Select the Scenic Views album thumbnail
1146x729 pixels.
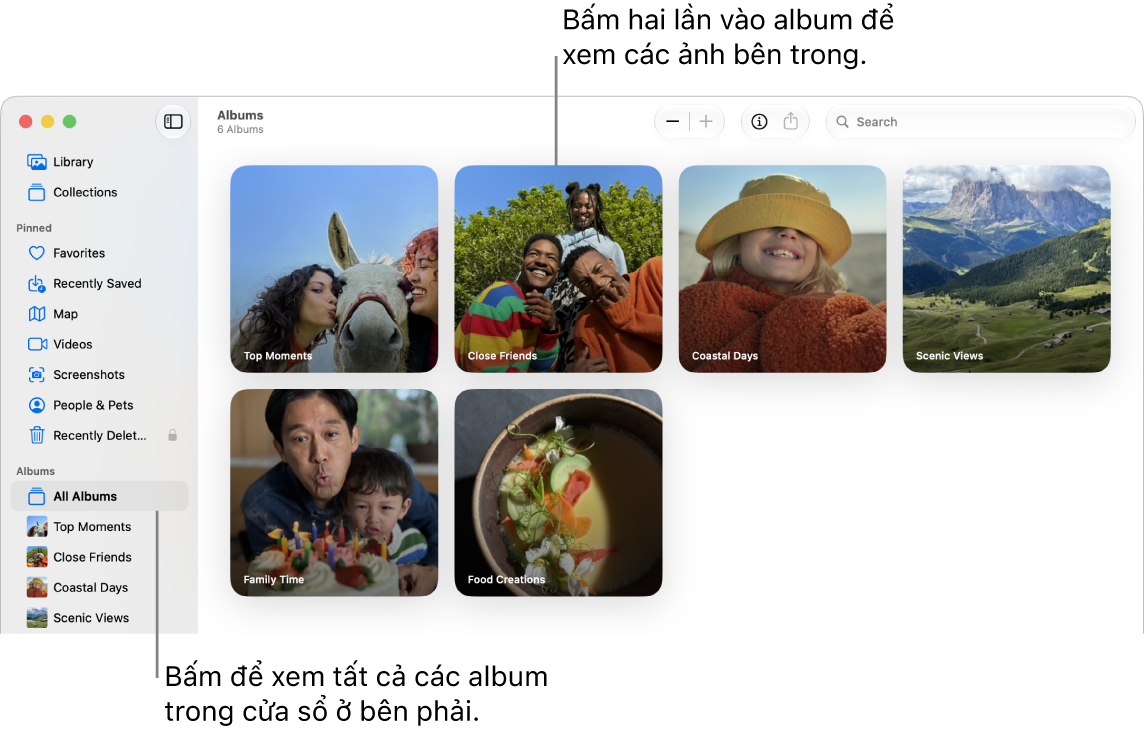tap(1006, 269)
